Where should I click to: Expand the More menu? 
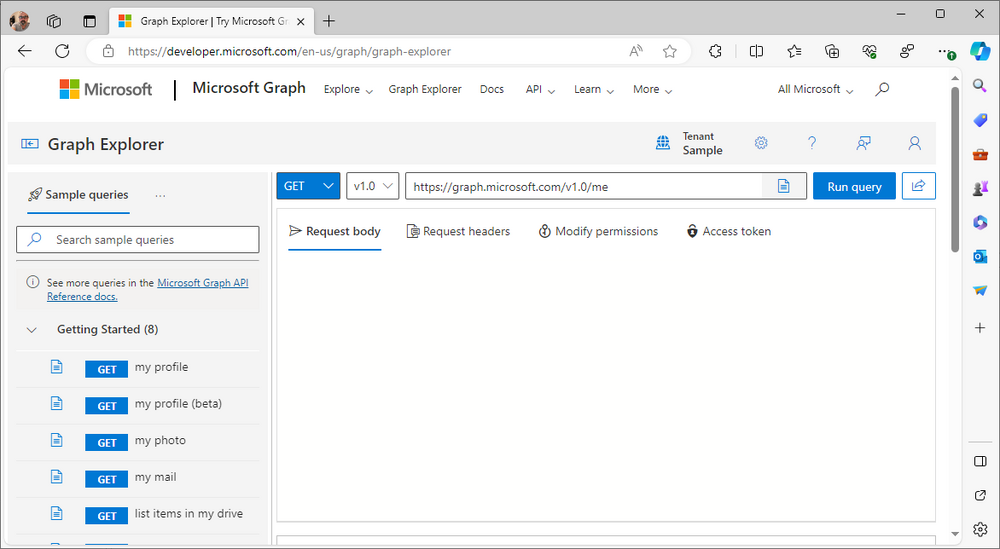pos(652,89)
